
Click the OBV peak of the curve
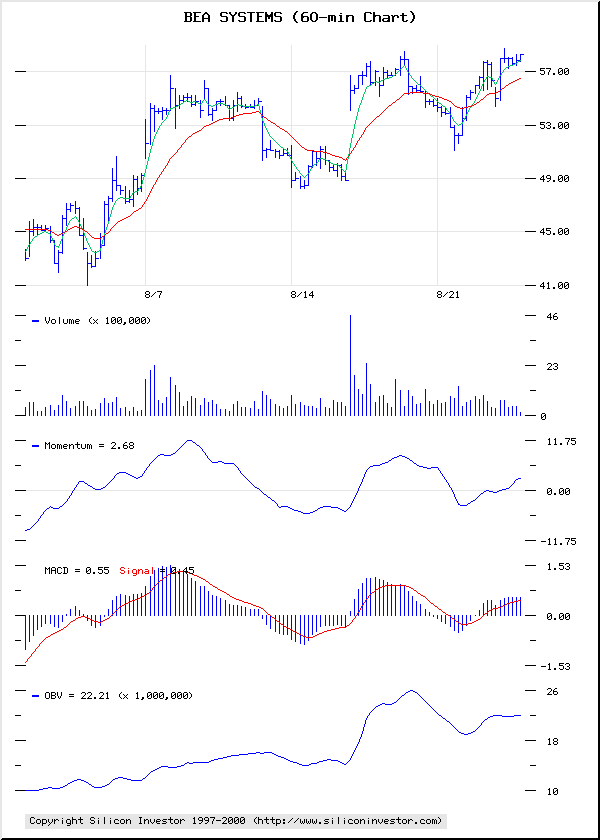(x=410, y=691)
